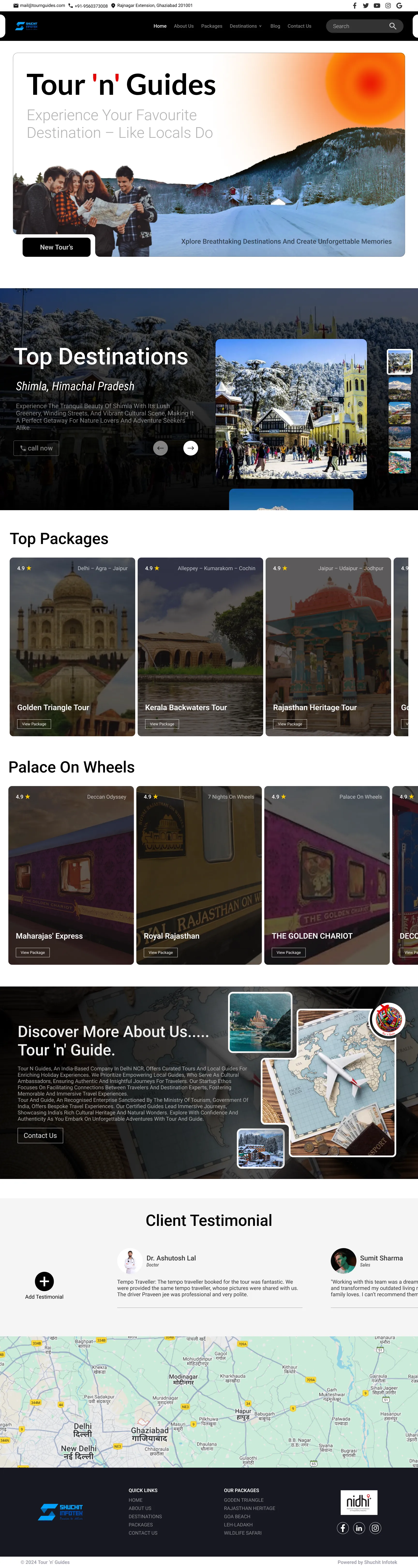
Task: Open the About Us menu item
Action: (183, 26)
